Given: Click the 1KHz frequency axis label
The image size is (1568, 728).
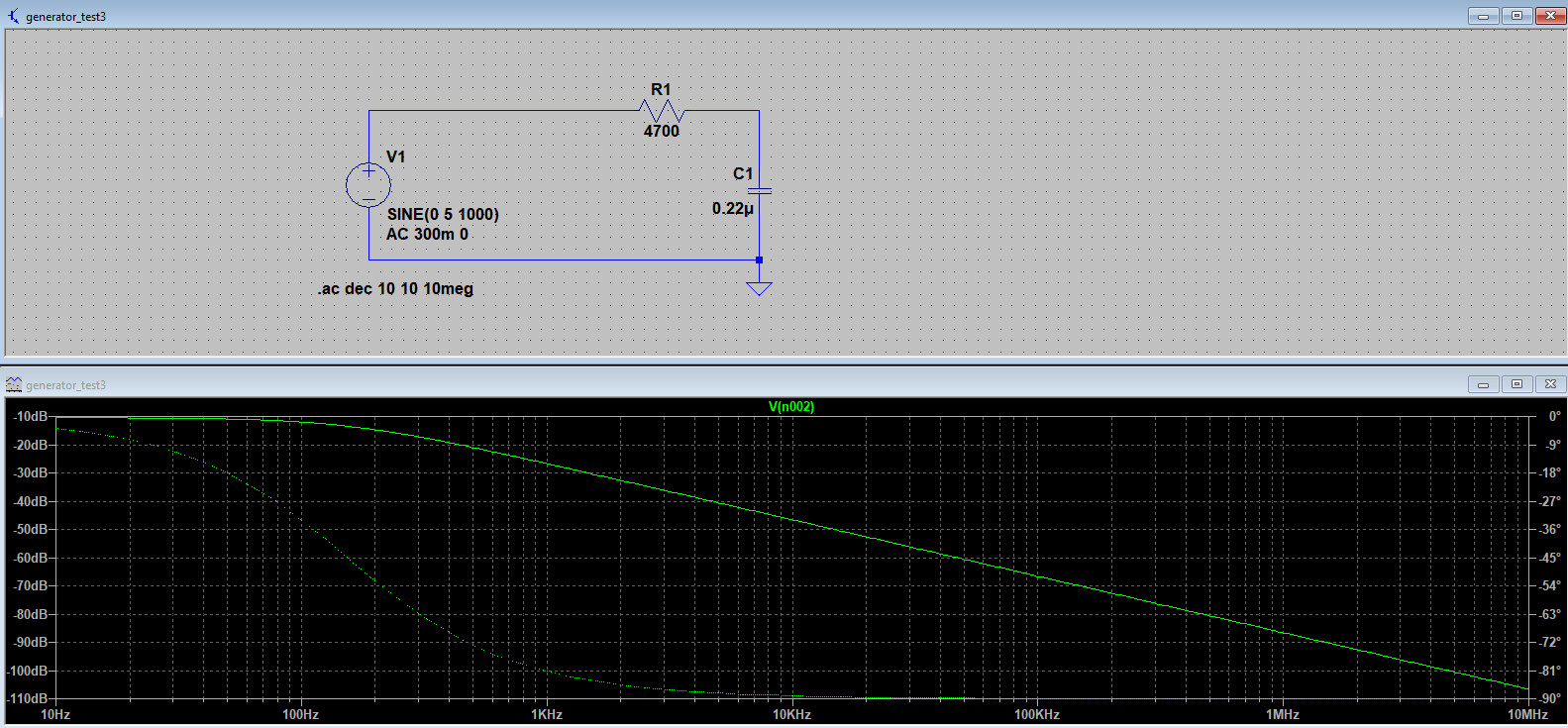Looking at the screenshot, I should pos(547,714).
